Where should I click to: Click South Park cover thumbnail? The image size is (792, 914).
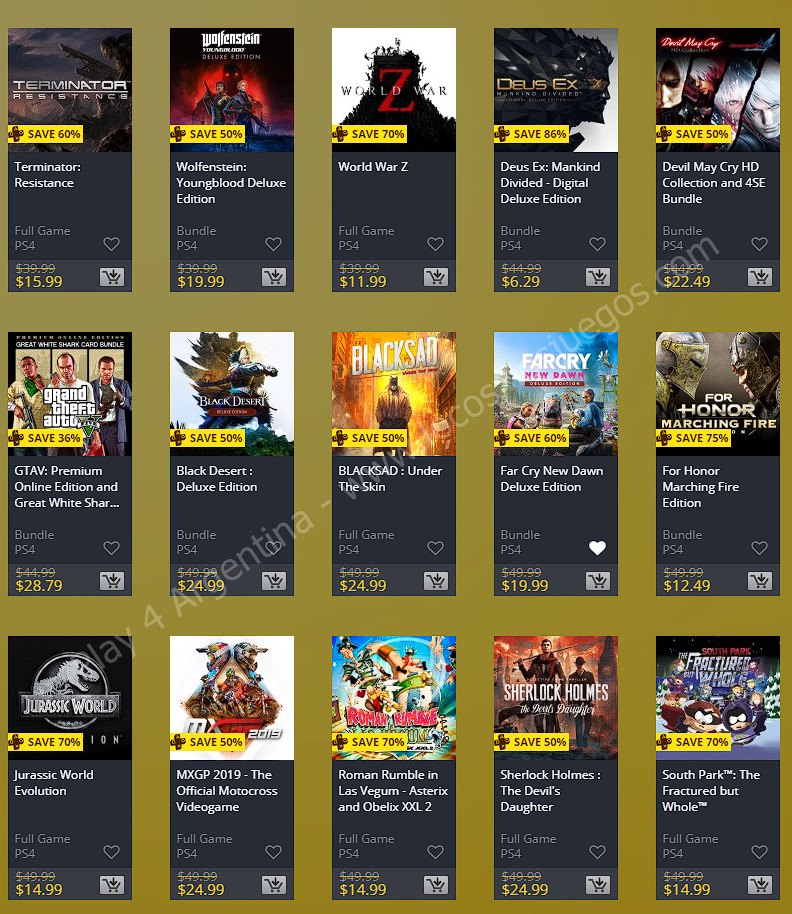coord(718,698)
